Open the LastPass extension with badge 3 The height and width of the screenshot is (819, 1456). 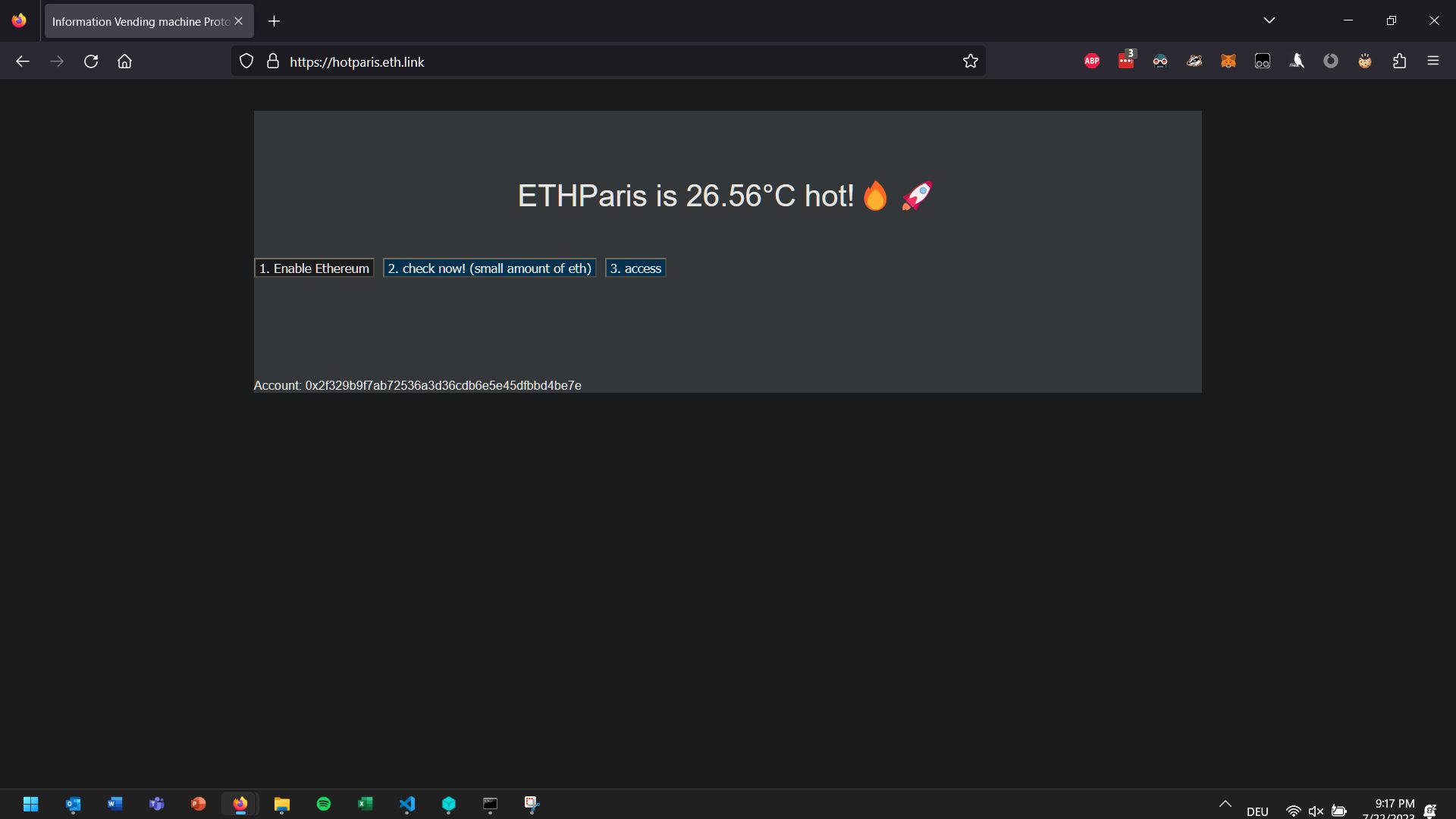tap(1126, 61)
